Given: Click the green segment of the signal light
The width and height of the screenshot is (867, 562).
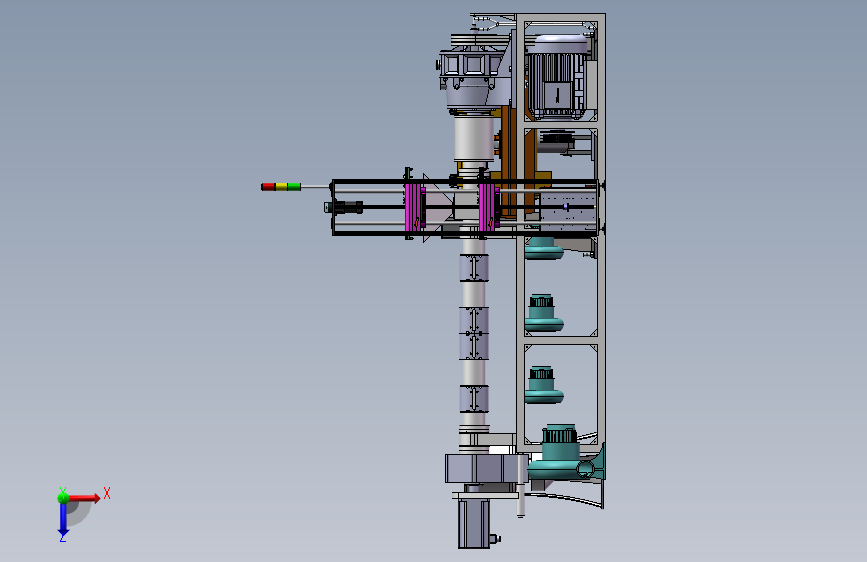Looking at the screenshot, I should pos(294,187).
